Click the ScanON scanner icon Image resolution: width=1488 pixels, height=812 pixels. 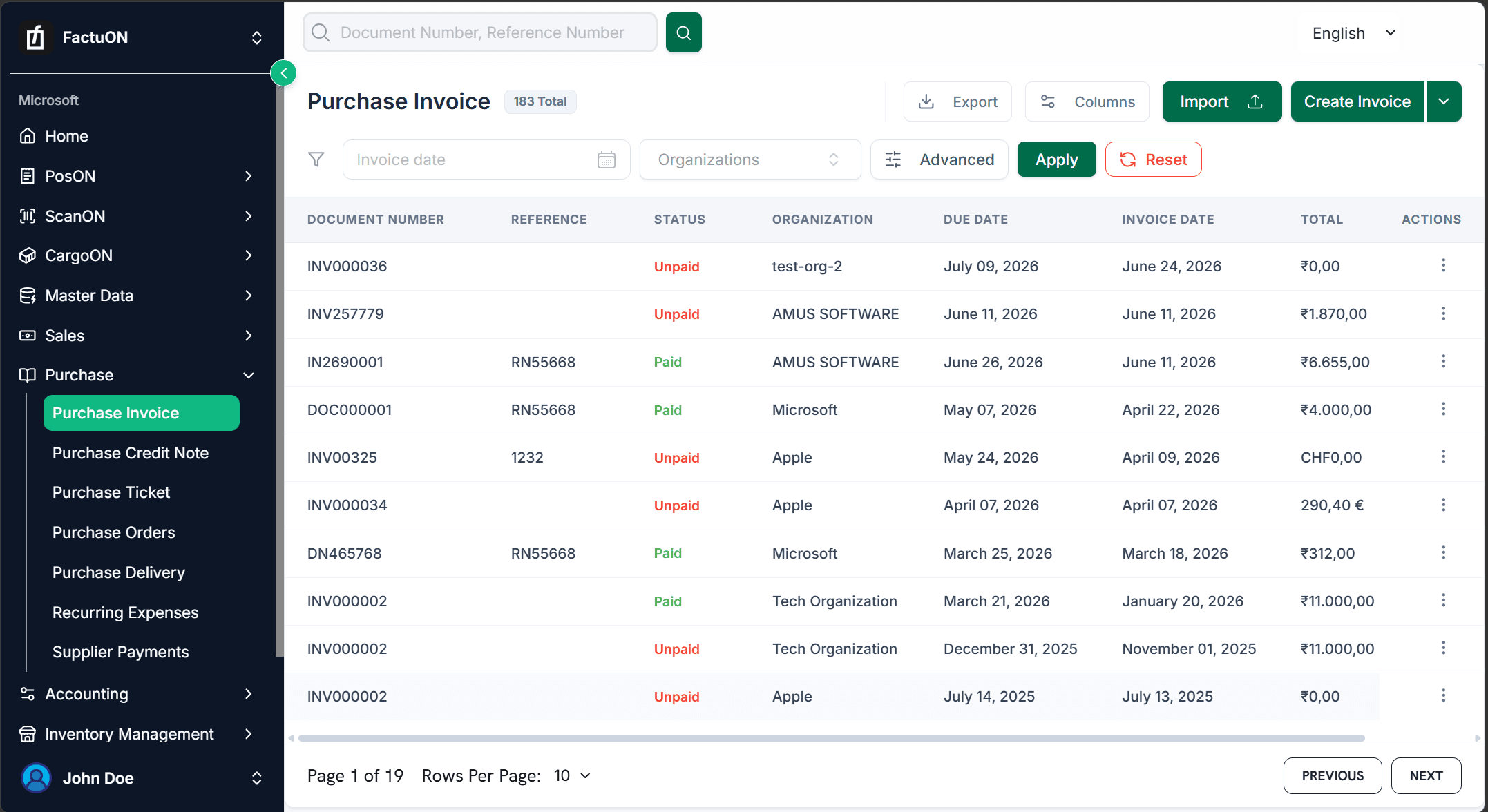(28, 216)
